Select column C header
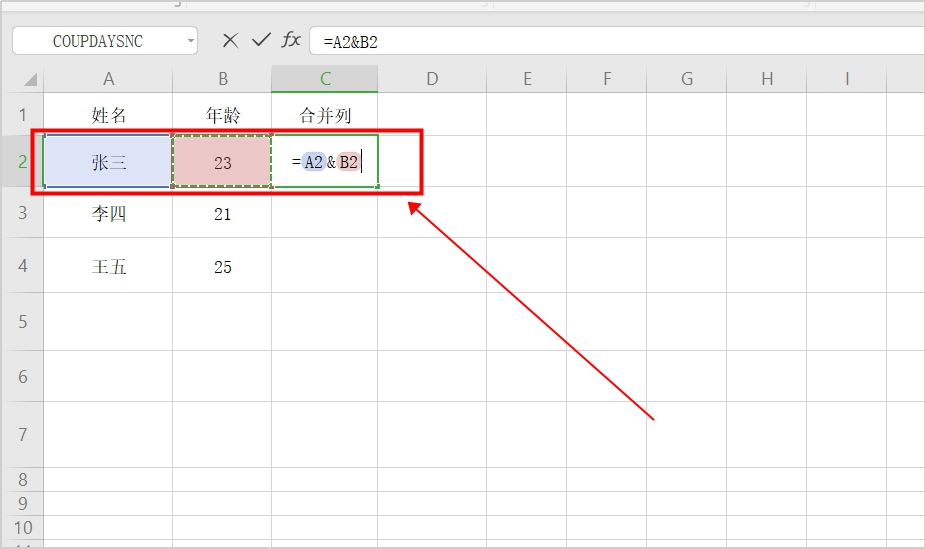Screen dimensions: 925x549 pos(325,79)
